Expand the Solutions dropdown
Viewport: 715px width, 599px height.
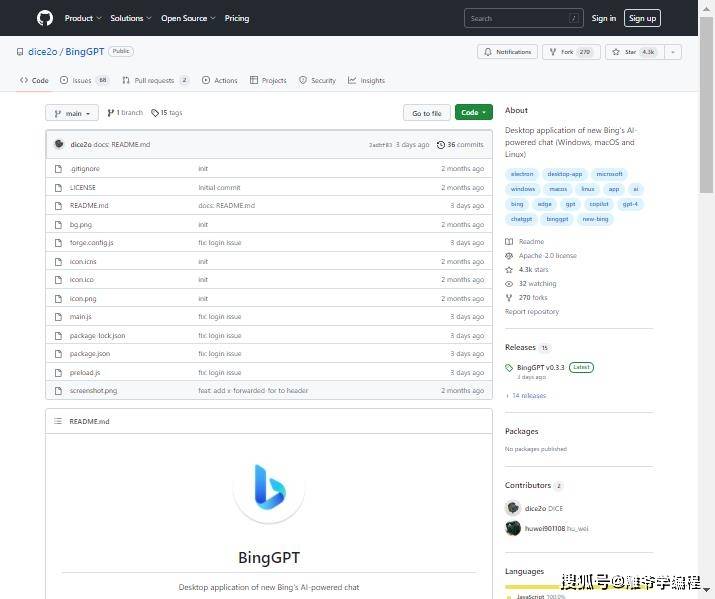tap(130, 18)
